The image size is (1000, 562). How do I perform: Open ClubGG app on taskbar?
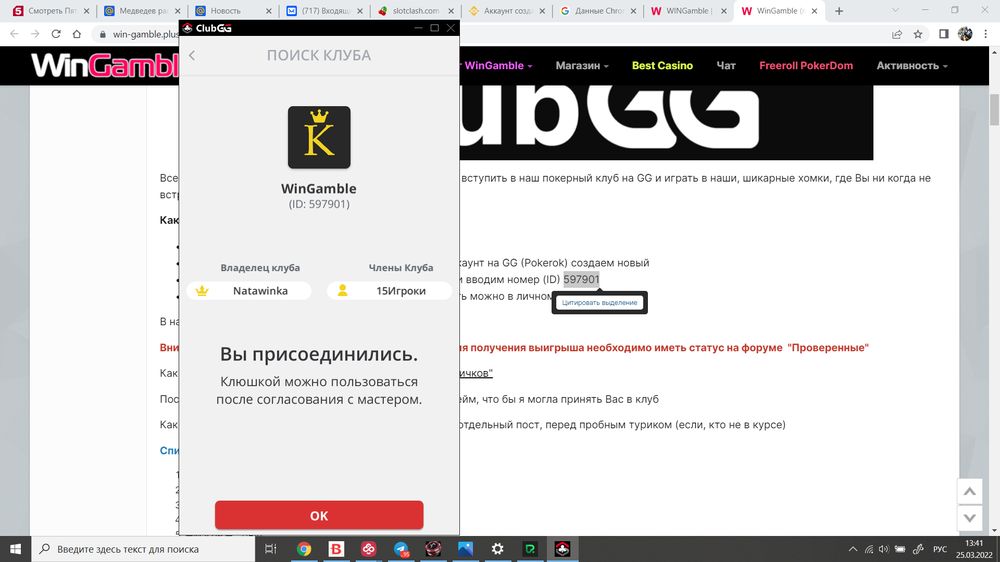pyautogui.click(x=562, y=549)
